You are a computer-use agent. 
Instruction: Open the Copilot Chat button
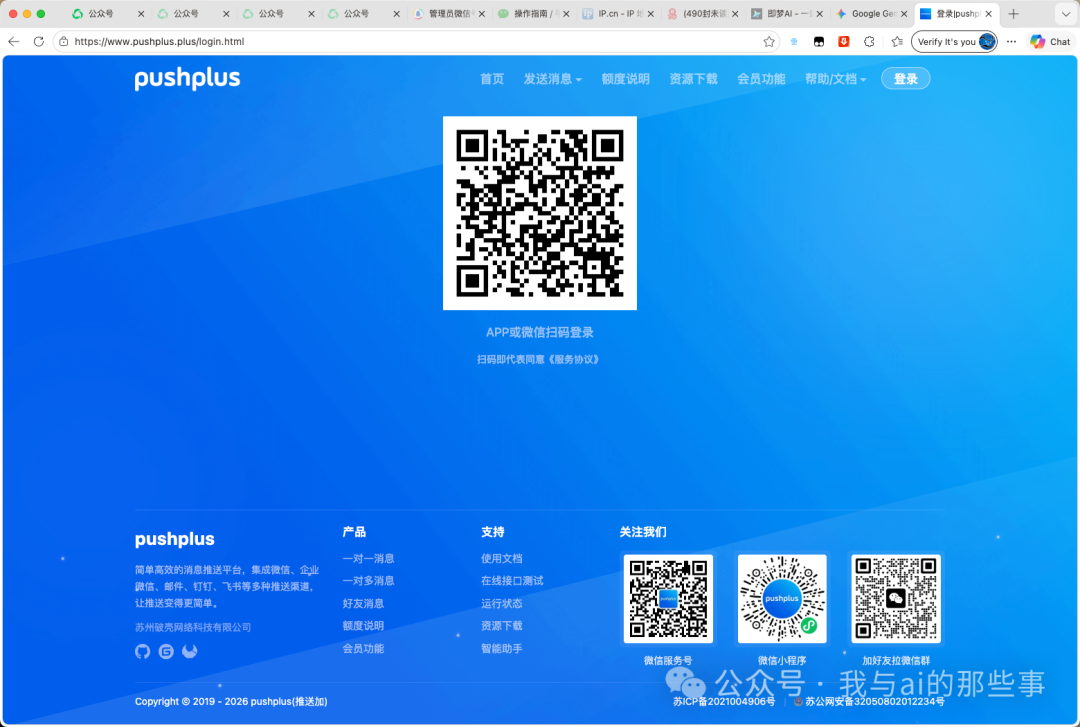(x=1050, y=42)
